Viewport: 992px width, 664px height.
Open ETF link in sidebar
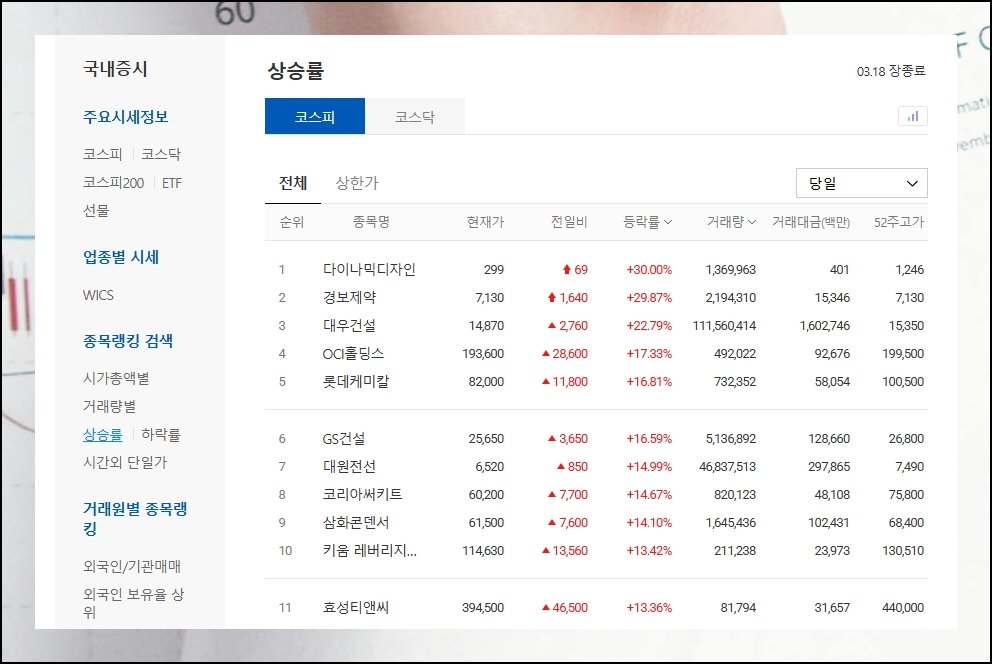click(x=171, y=183)
